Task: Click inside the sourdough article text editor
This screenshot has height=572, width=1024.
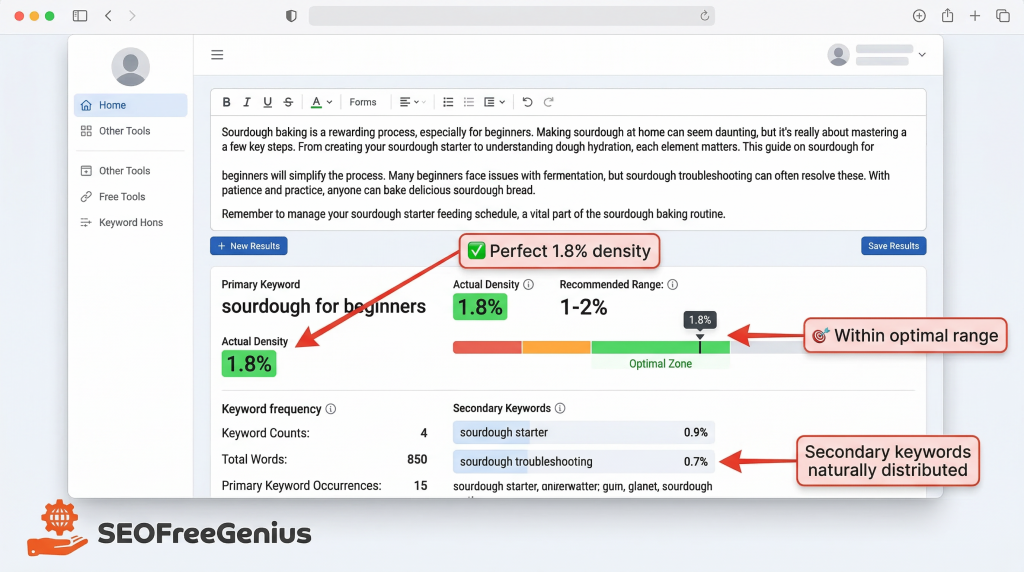Action: pos(568,173)
